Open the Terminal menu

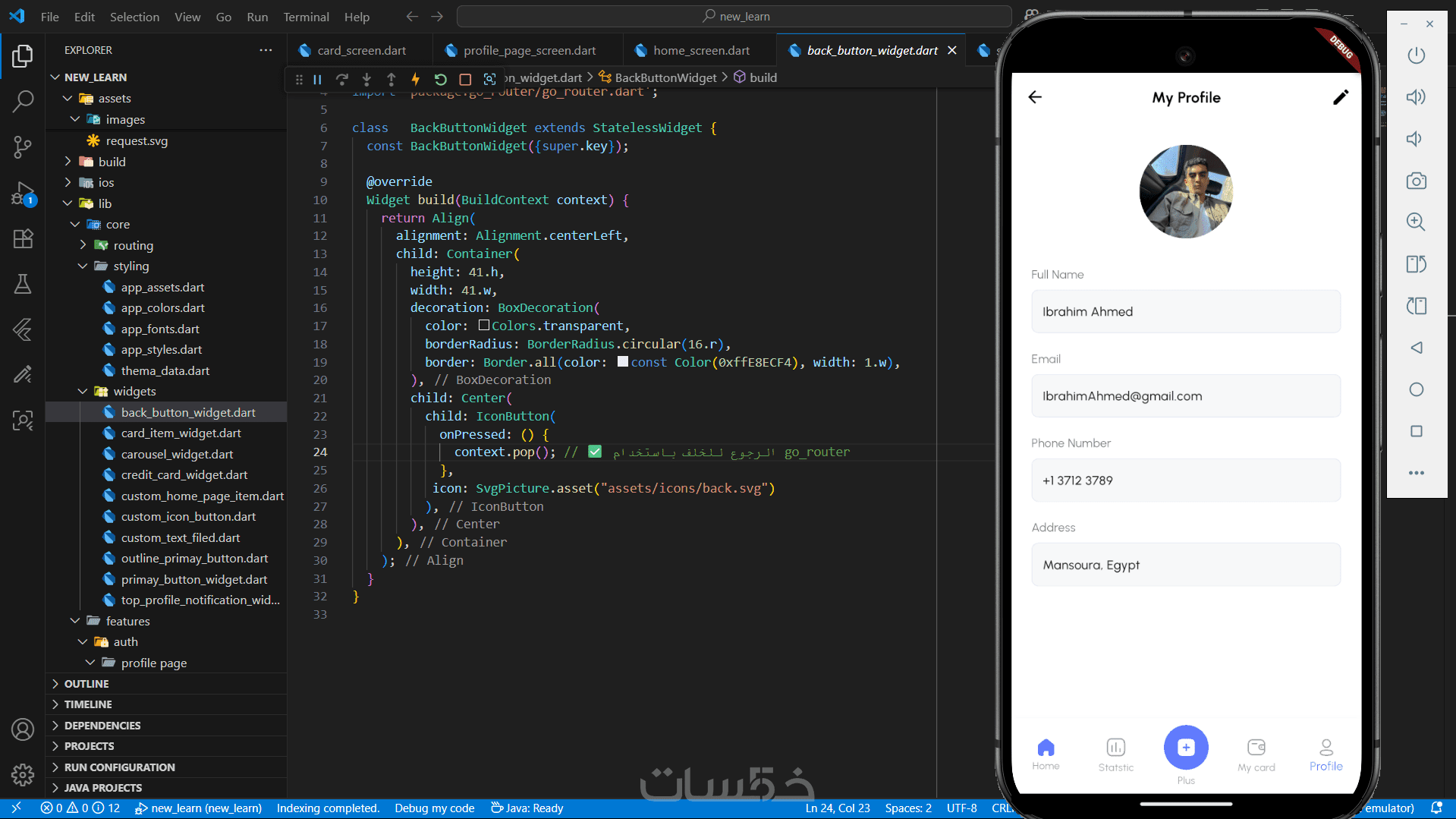point(306,17)
